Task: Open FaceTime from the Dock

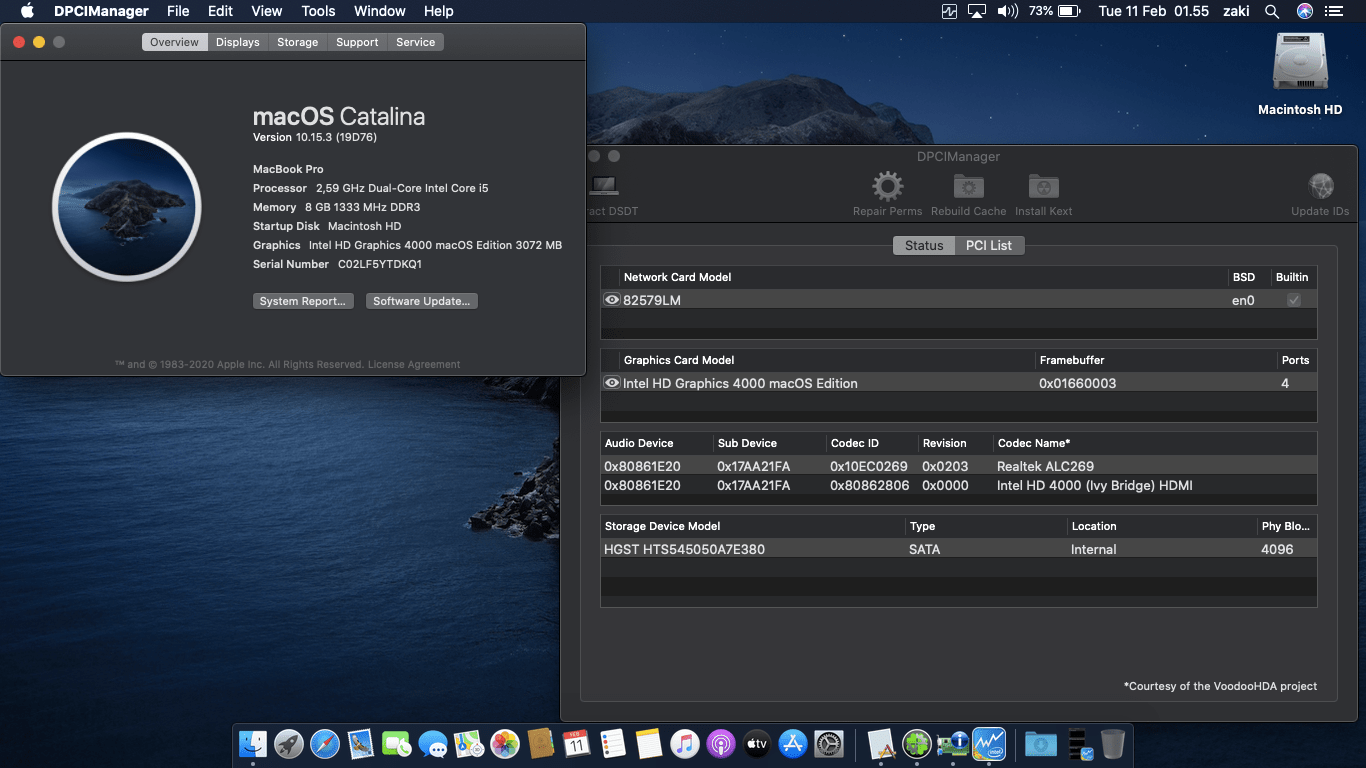Action: point(397,744)
